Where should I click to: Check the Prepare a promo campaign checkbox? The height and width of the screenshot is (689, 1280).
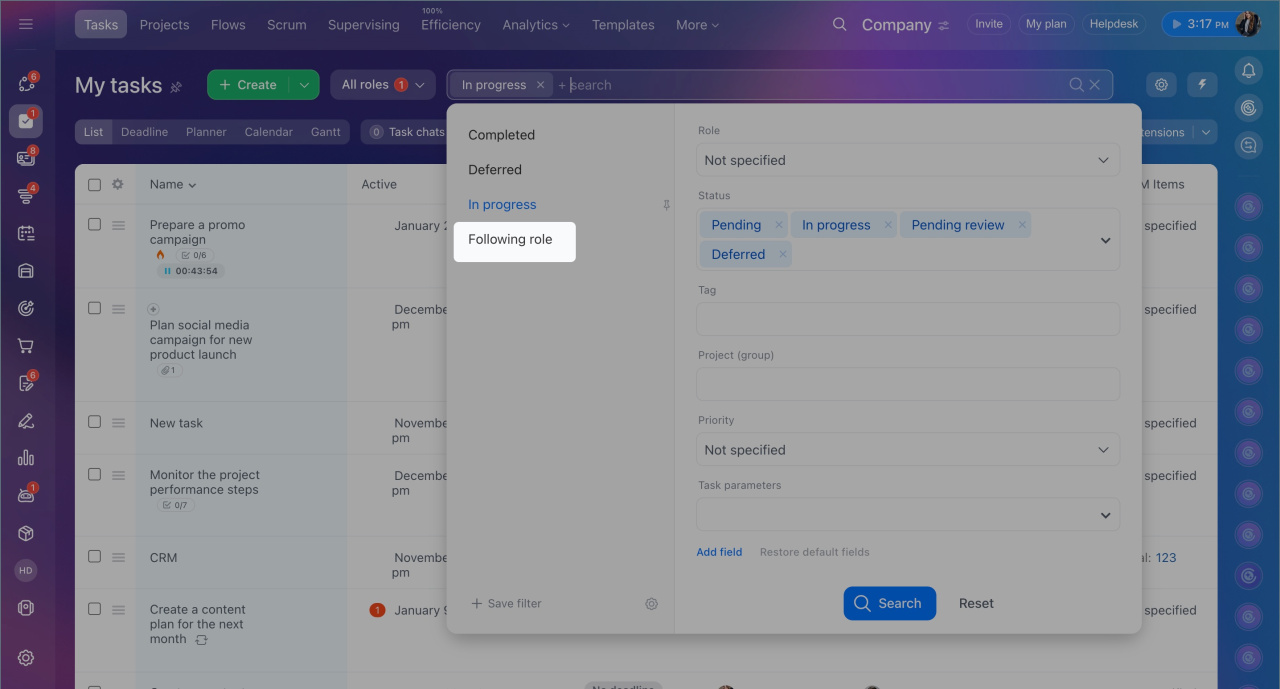pyautogui.click(x=94, y=225)
